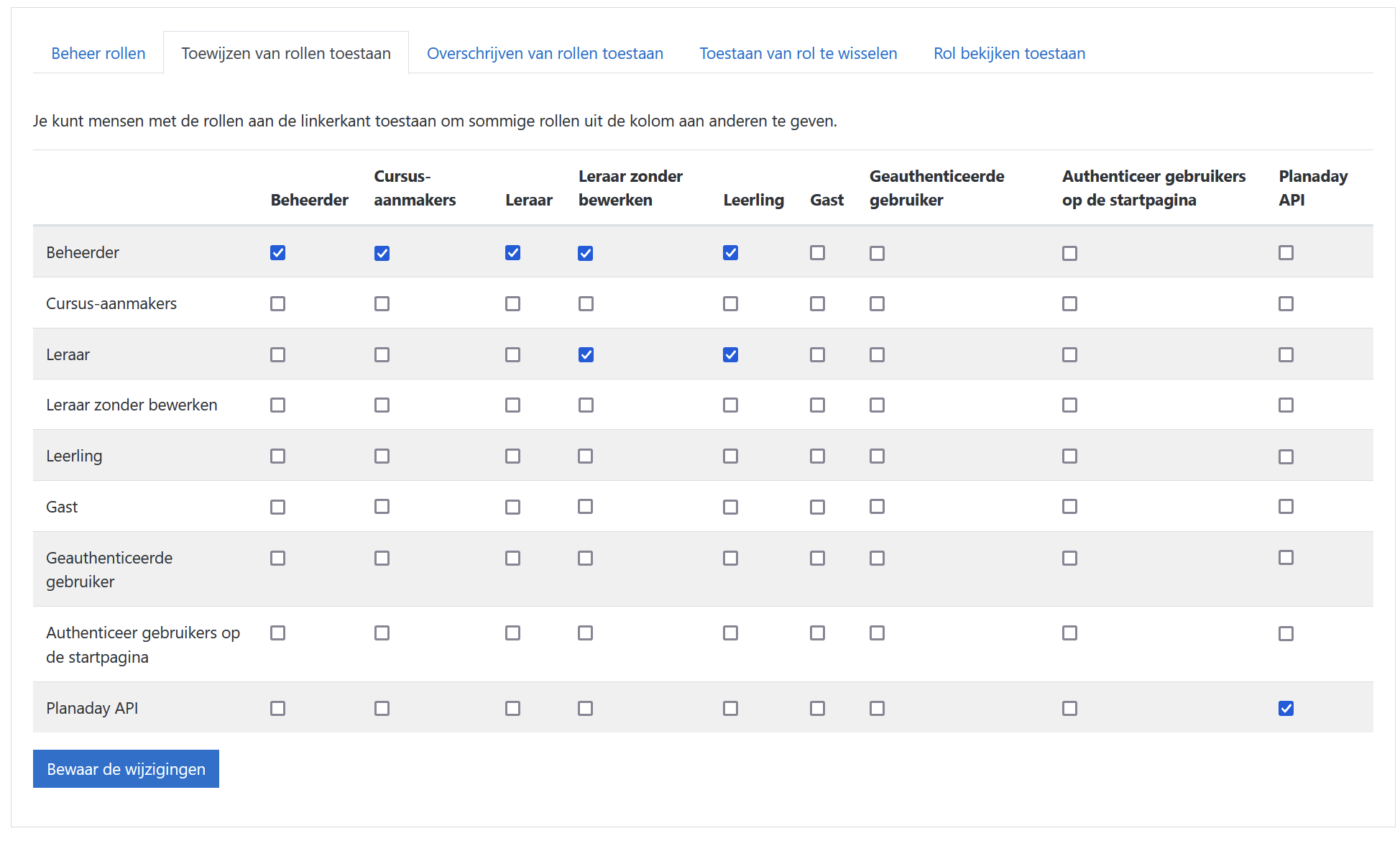Screen dimensions: 1400x841
Task: Uncheck Planaday API row Planaday API checkbox
Action: (x=1286, y=708)
